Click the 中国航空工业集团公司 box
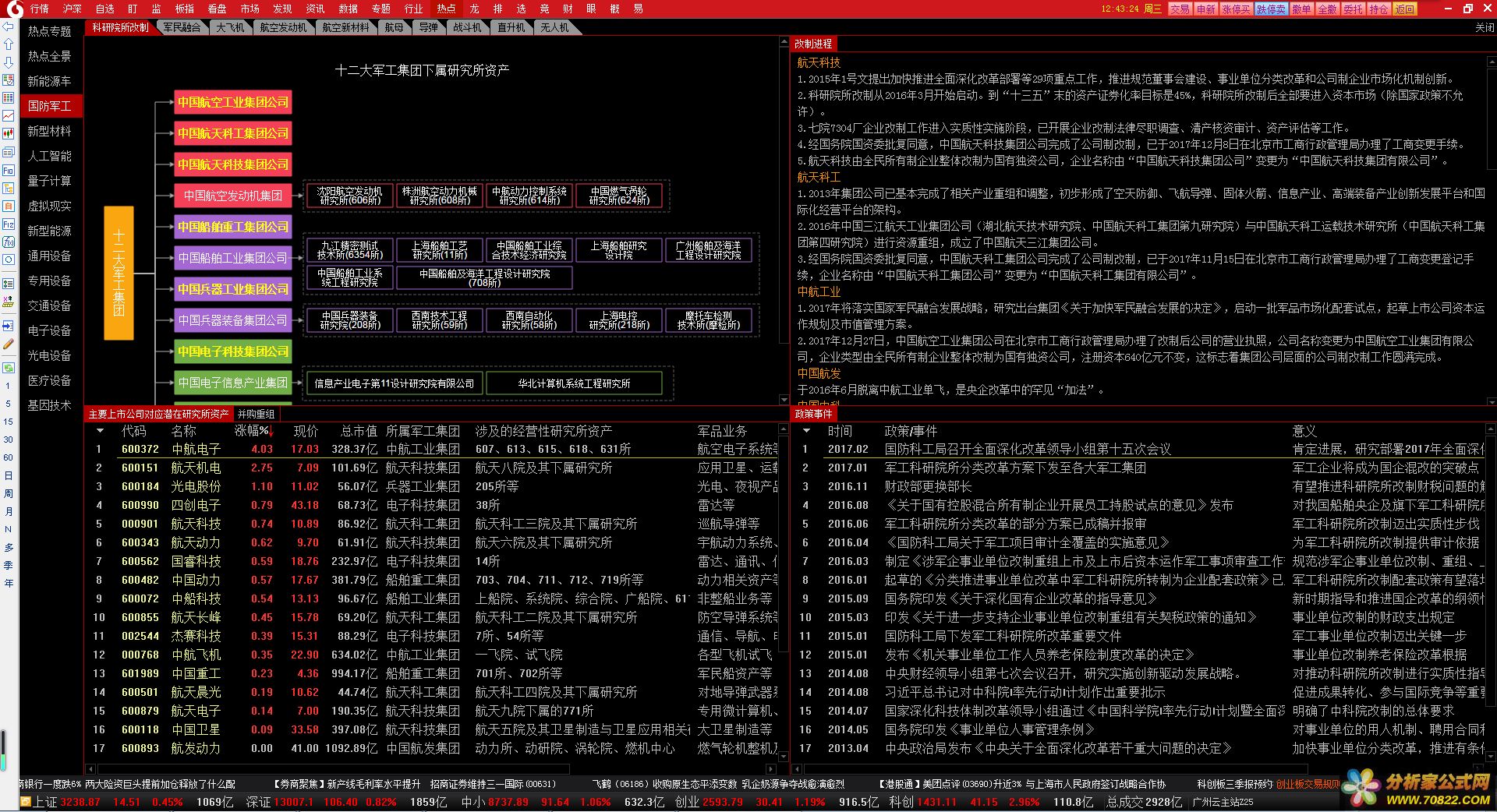Screen dimensions: 1497x812 232,102
